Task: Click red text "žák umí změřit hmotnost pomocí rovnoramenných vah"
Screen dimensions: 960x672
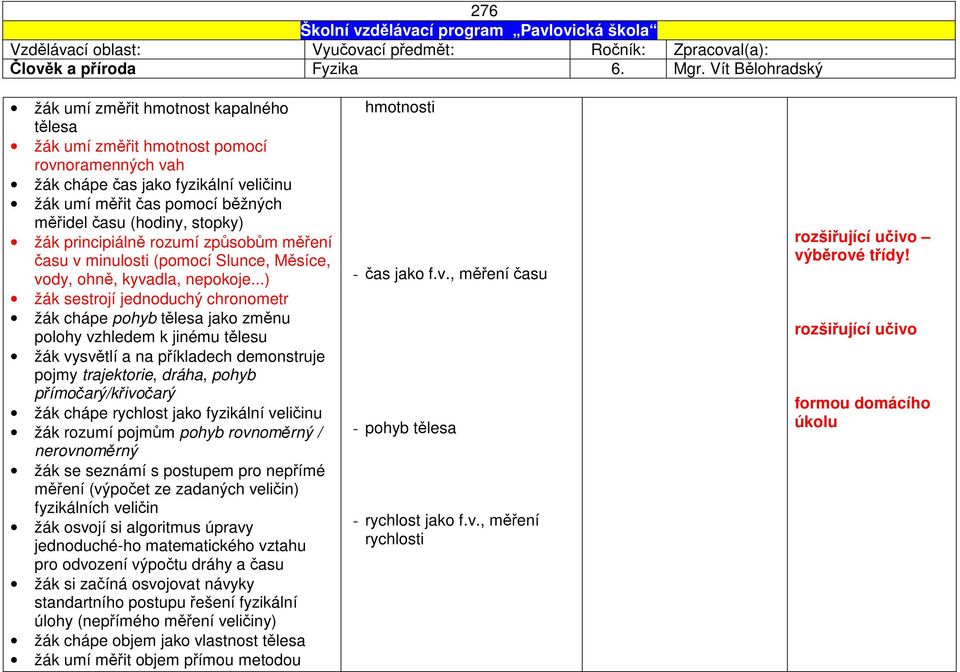Action: (151, 155)
